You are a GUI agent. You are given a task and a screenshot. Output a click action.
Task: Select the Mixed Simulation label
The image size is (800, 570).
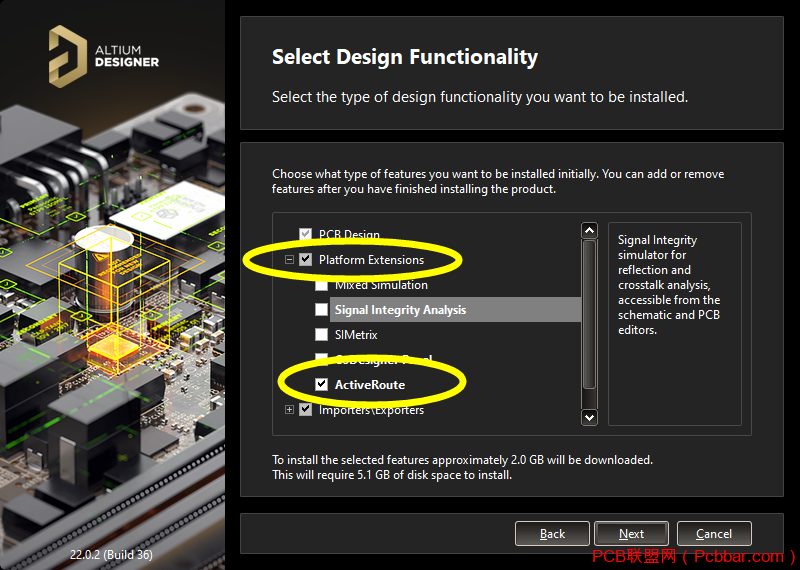coord(381,285)
